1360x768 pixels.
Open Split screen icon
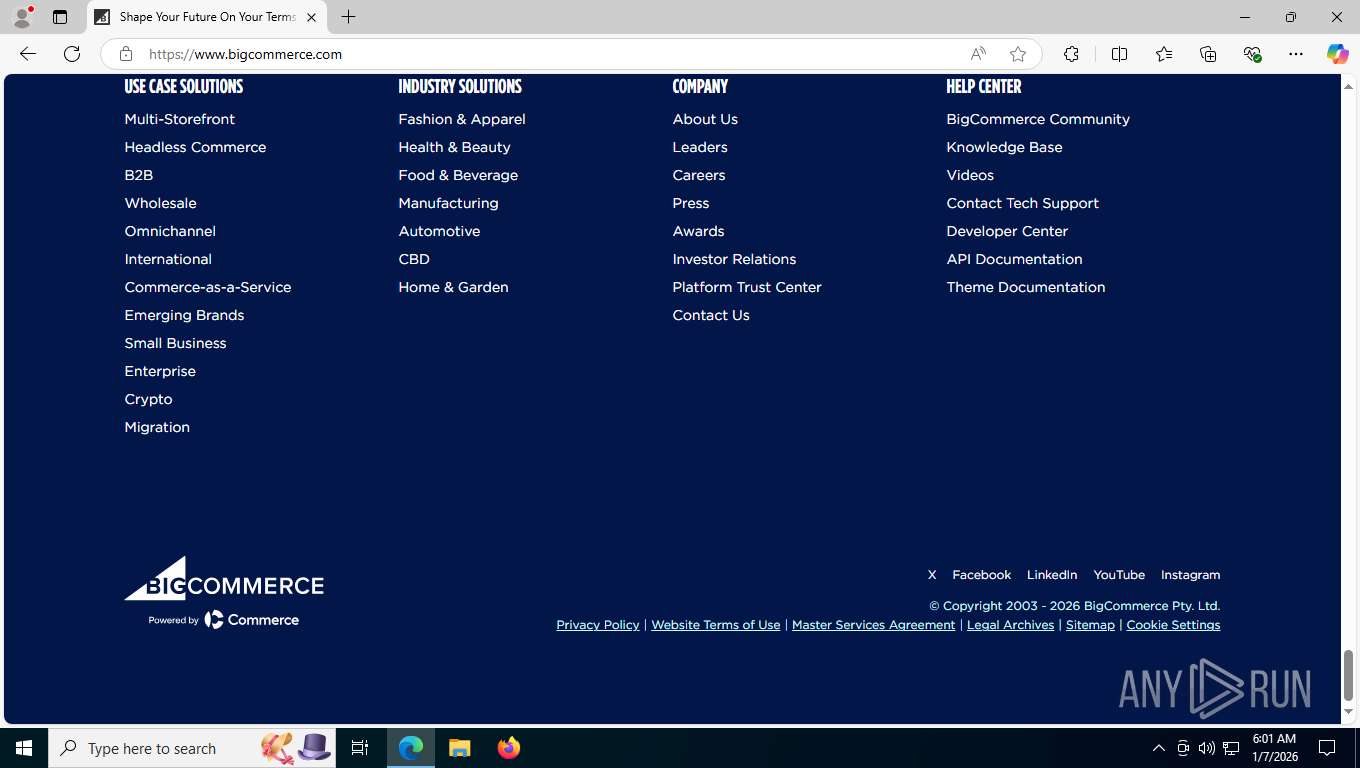coord(1120,54)
